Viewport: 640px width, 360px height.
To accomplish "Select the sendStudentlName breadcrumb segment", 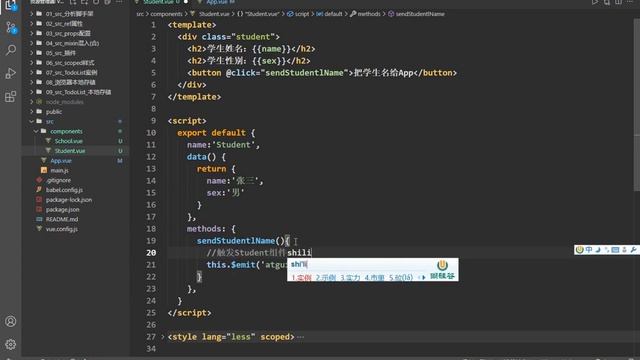I will tap(420, 14).
